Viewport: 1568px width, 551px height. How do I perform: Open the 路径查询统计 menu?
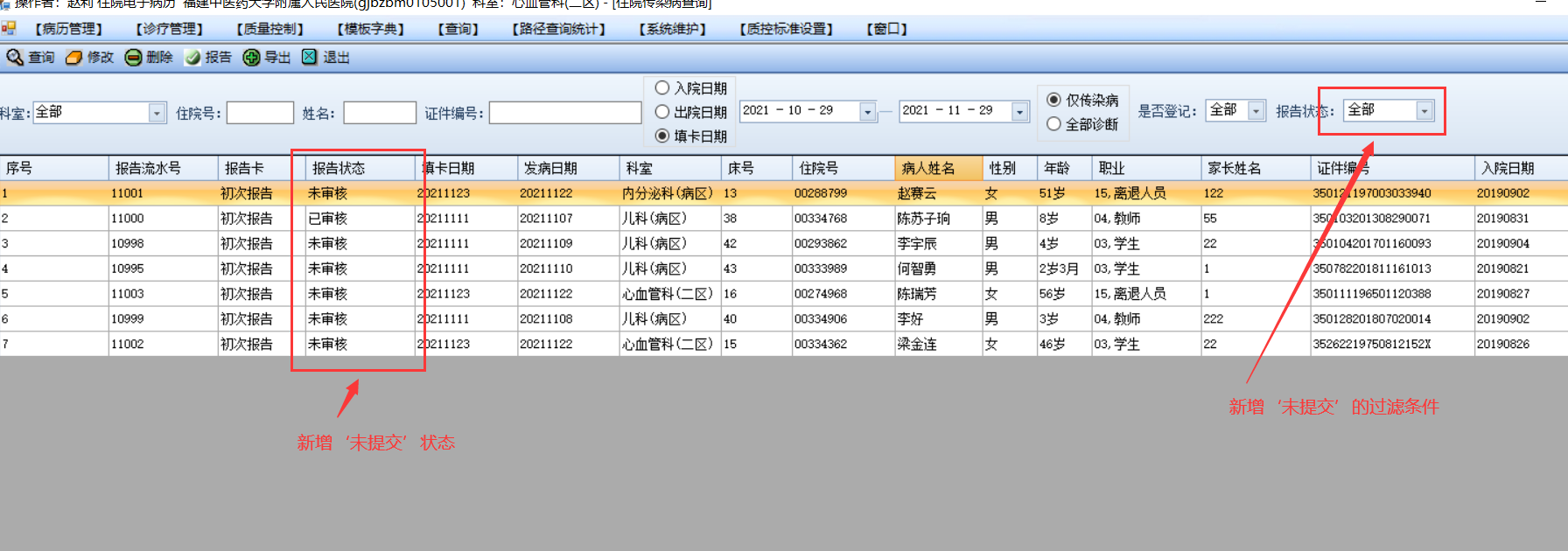pyautogui.click(x=559, y=29)
